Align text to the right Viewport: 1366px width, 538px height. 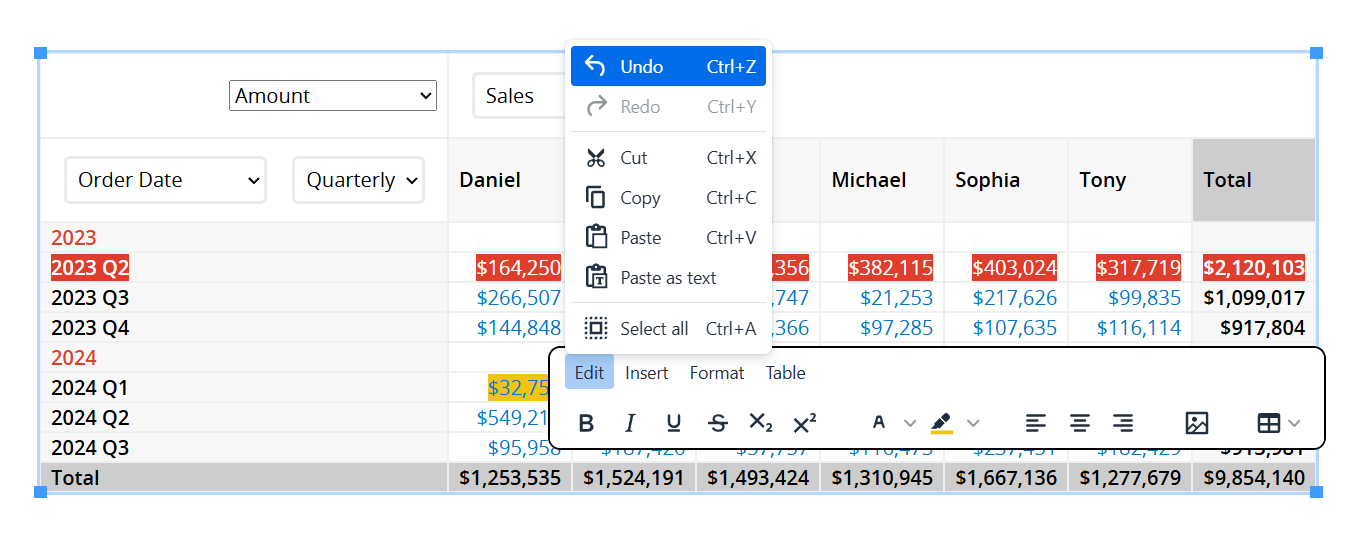tap(1124, 423)
